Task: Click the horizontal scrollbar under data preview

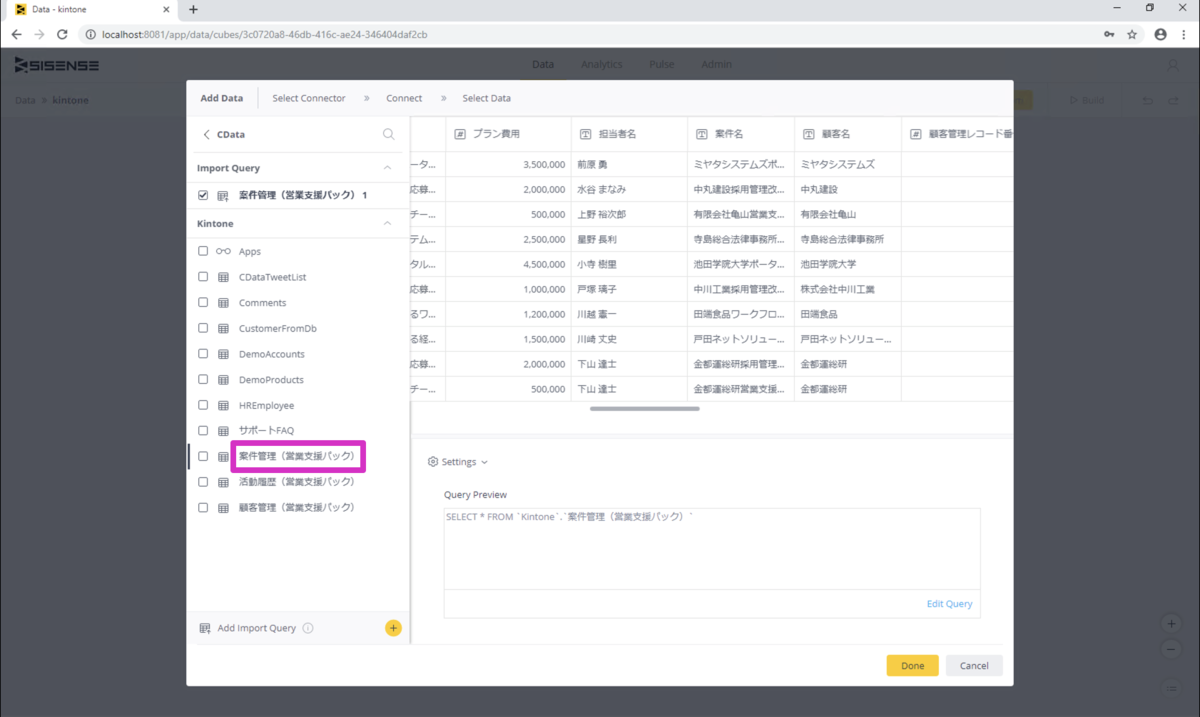Action: tap(645, 408)
